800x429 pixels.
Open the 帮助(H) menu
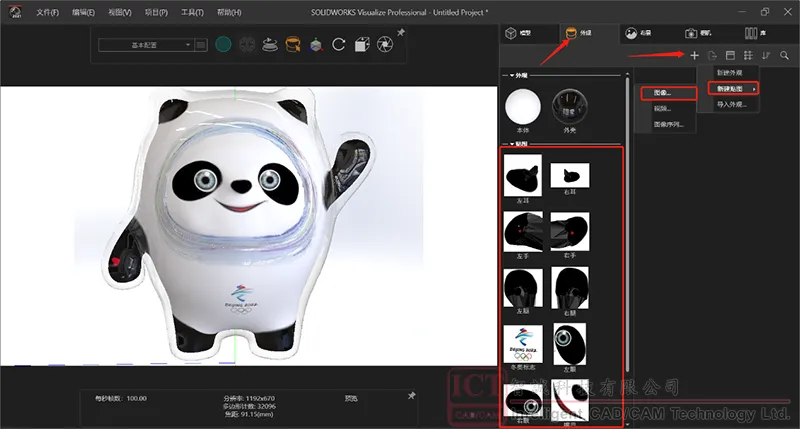coord(229,12)
